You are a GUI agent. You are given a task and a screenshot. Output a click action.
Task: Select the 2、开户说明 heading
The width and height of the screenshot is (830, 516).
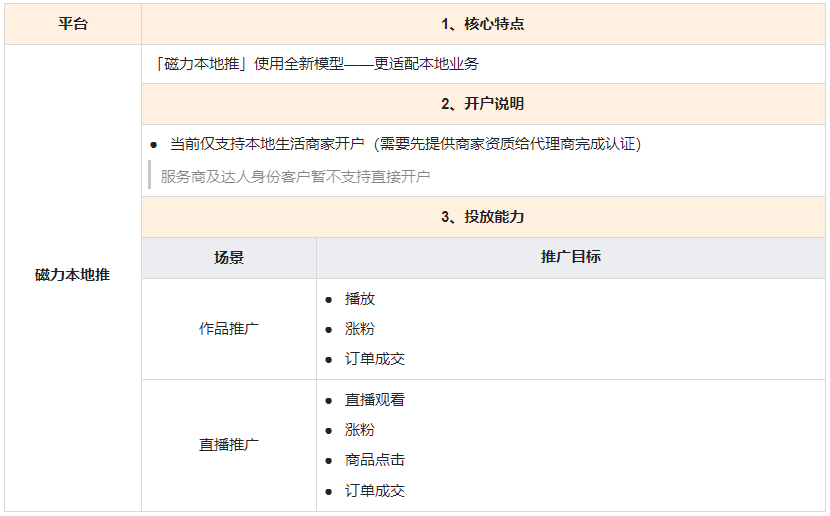pos(483,104)
